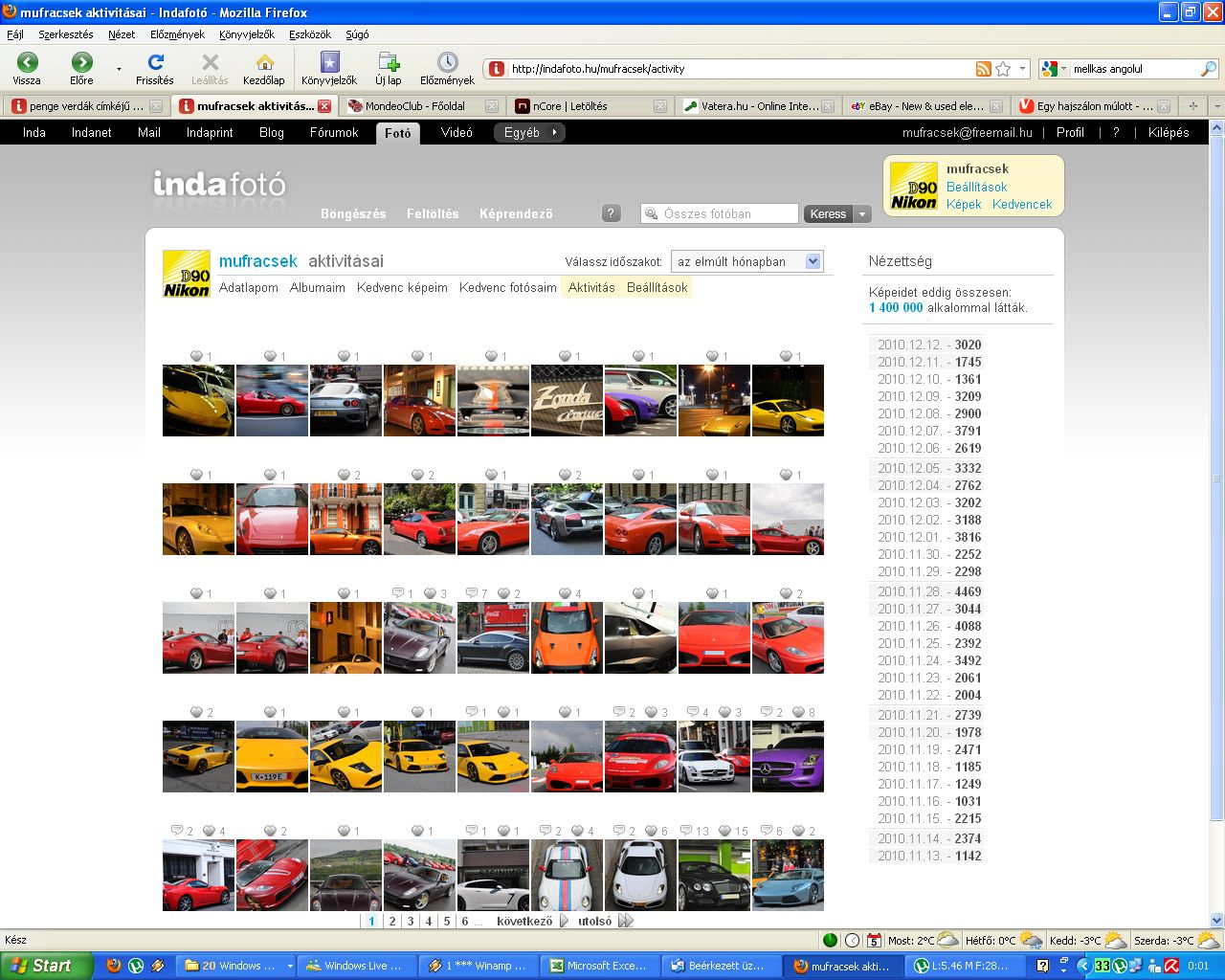Open the Aktivitás profile tab
Image resolution: width=1225 pixels, height=980 pixels.
[x=591, y=287]
